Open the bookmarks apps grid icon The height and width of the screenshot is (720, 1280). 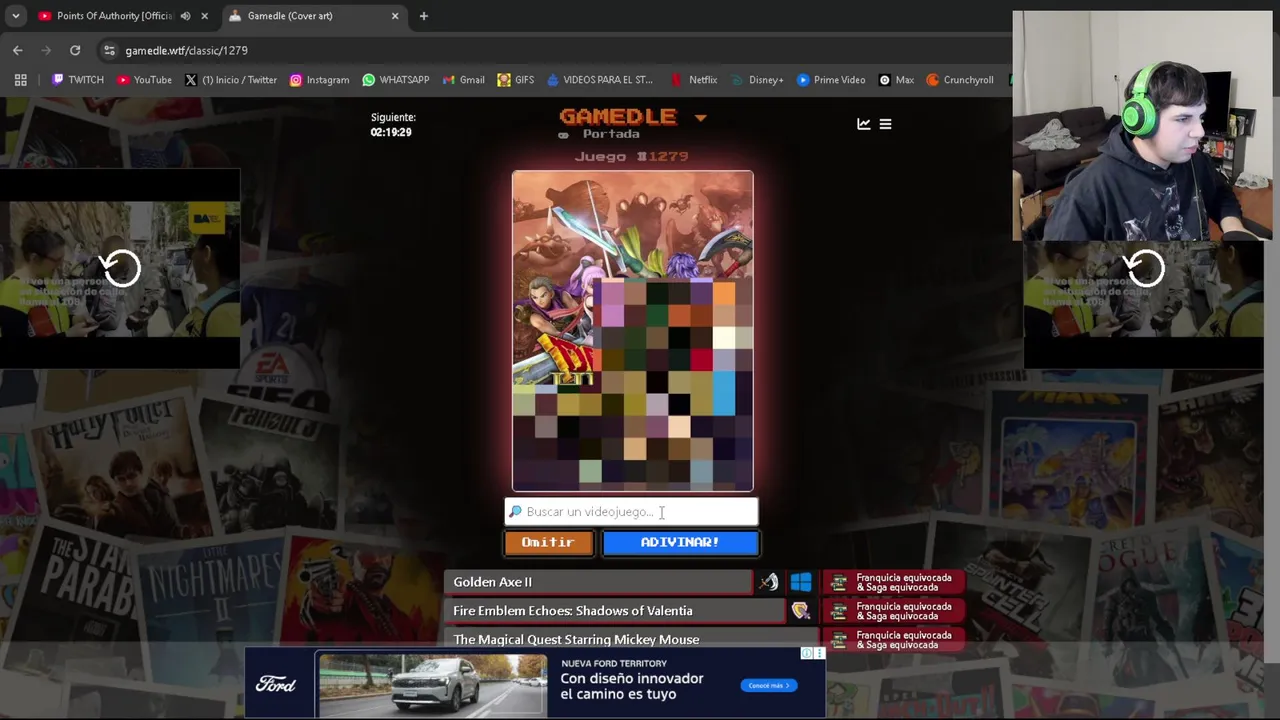click(x=20, y=80)
